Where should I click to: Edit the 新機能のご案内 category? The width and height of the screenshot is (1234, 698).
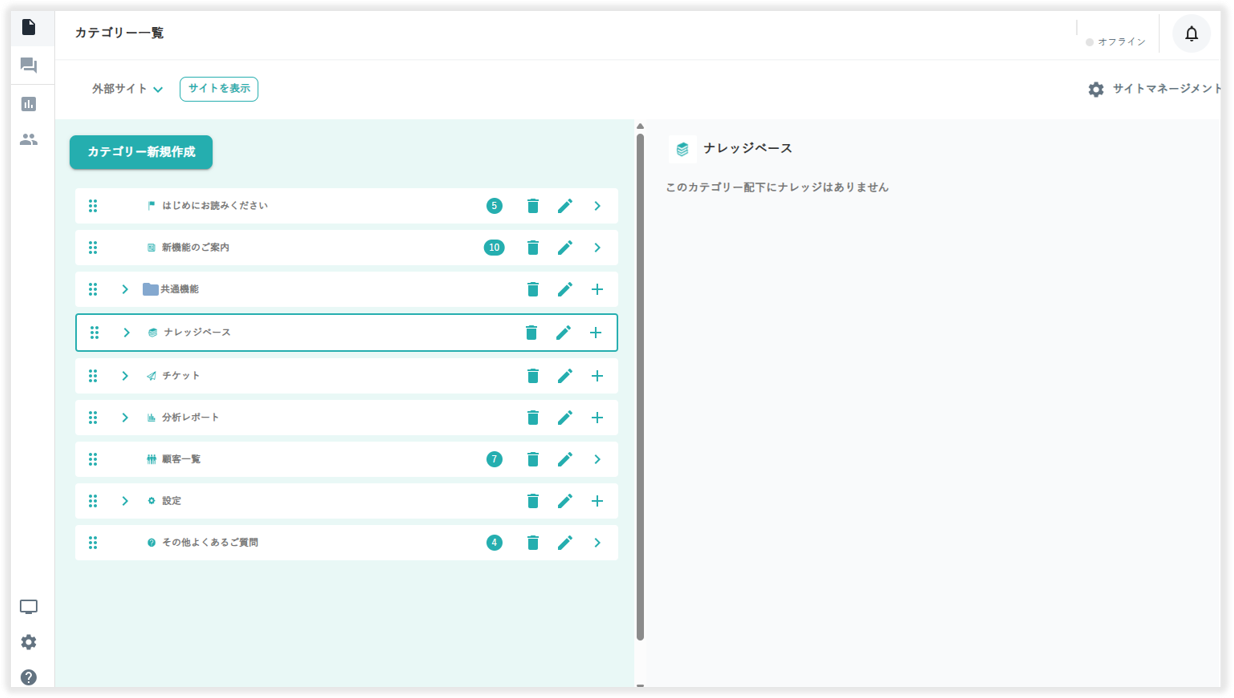click(x=565, y=248)
